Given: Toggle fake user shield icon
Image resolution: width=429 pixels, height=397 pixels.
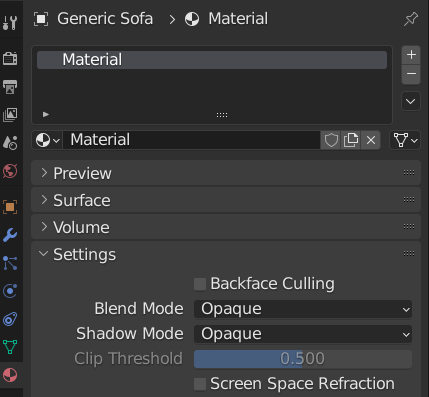Looking at the screenshot, I should [x=331, y=140].
